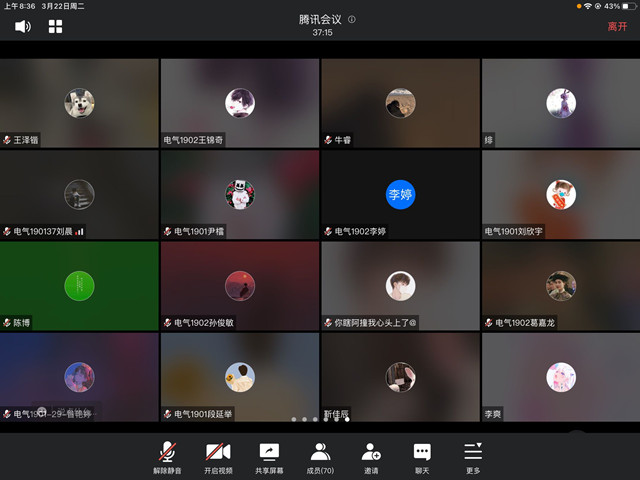The height and width of the screenshot is (480, 640).
Task: Go to first page indicator dot
Action: (x=294, y=419)
